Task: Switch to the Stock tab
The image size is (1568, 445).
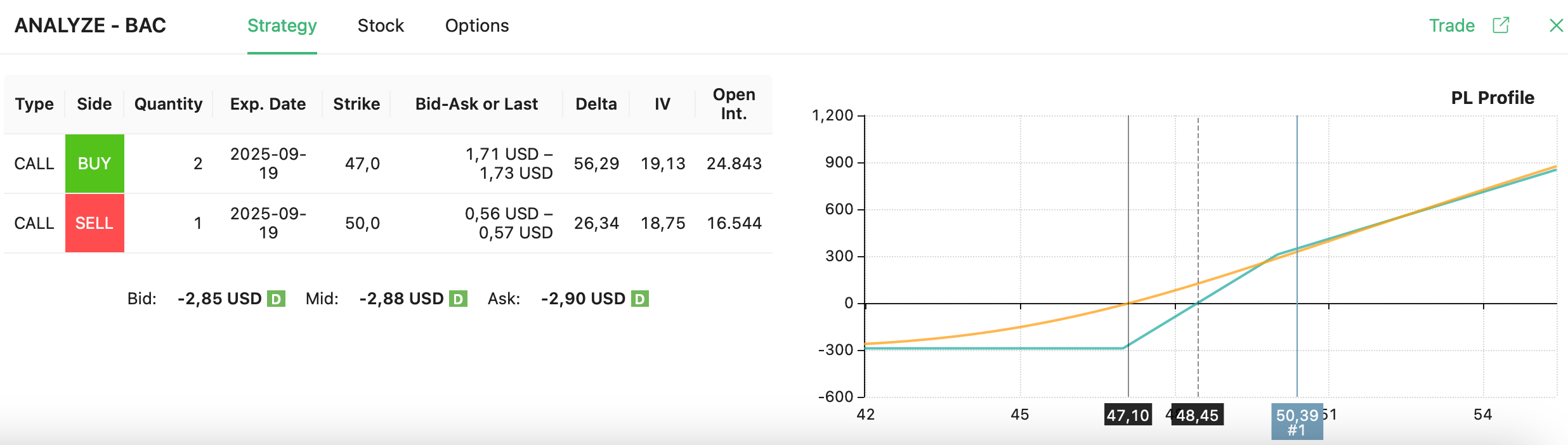Action: (x=381, y=26)
